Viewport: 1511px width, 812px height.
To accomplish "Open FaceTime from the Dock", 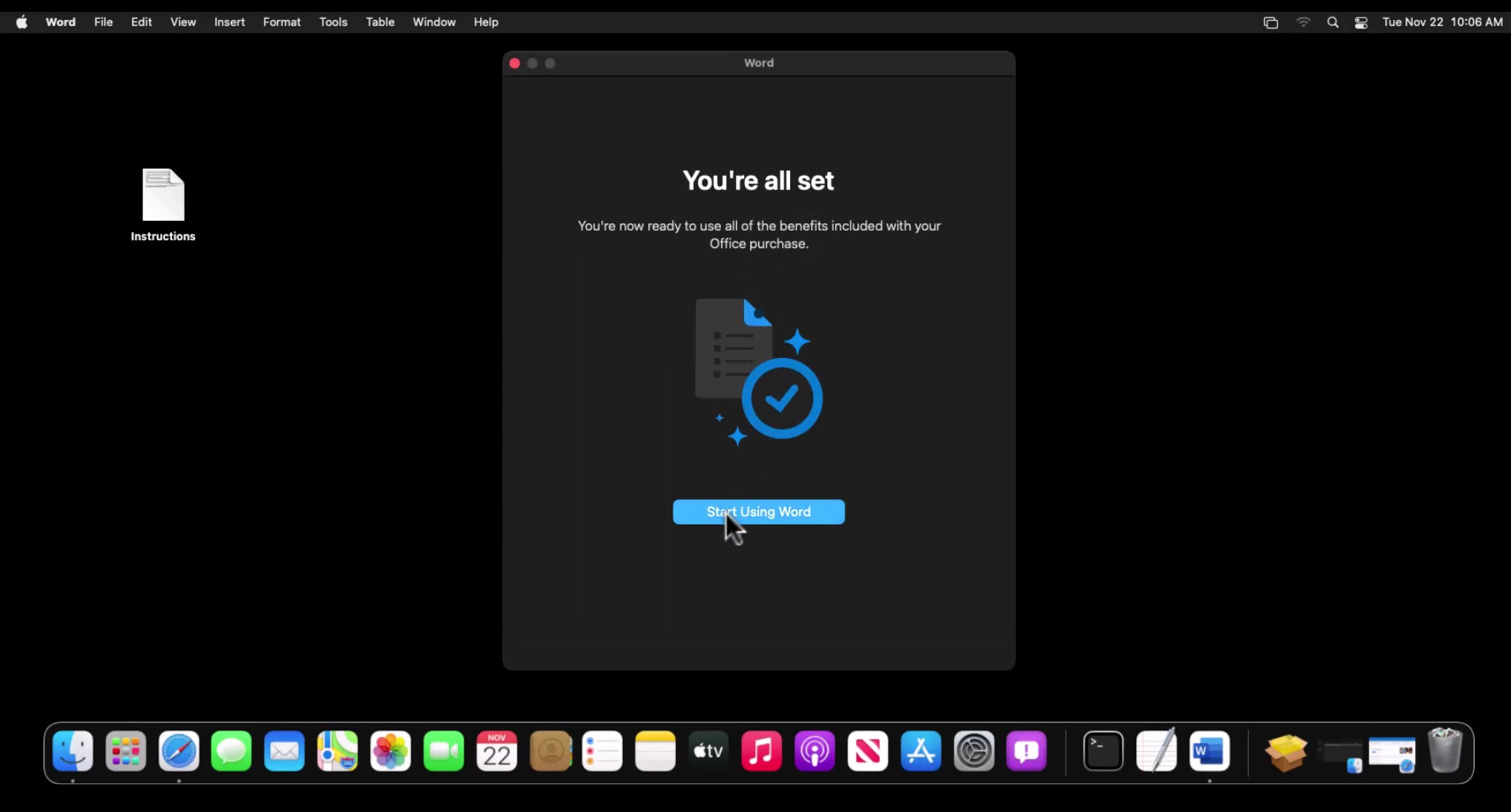I will pos(444,751).
